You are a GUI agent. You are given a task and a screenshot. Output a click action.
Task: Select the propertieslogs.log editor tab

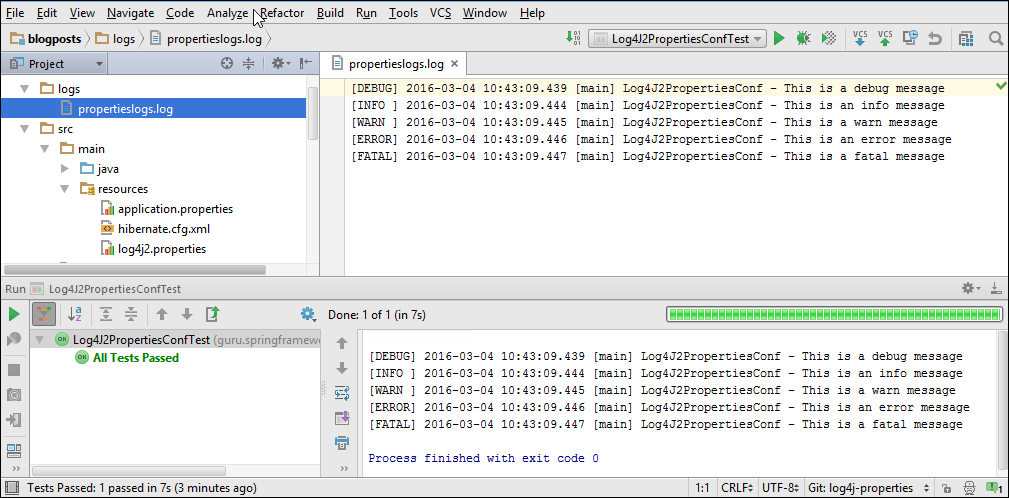coord(396,64)
